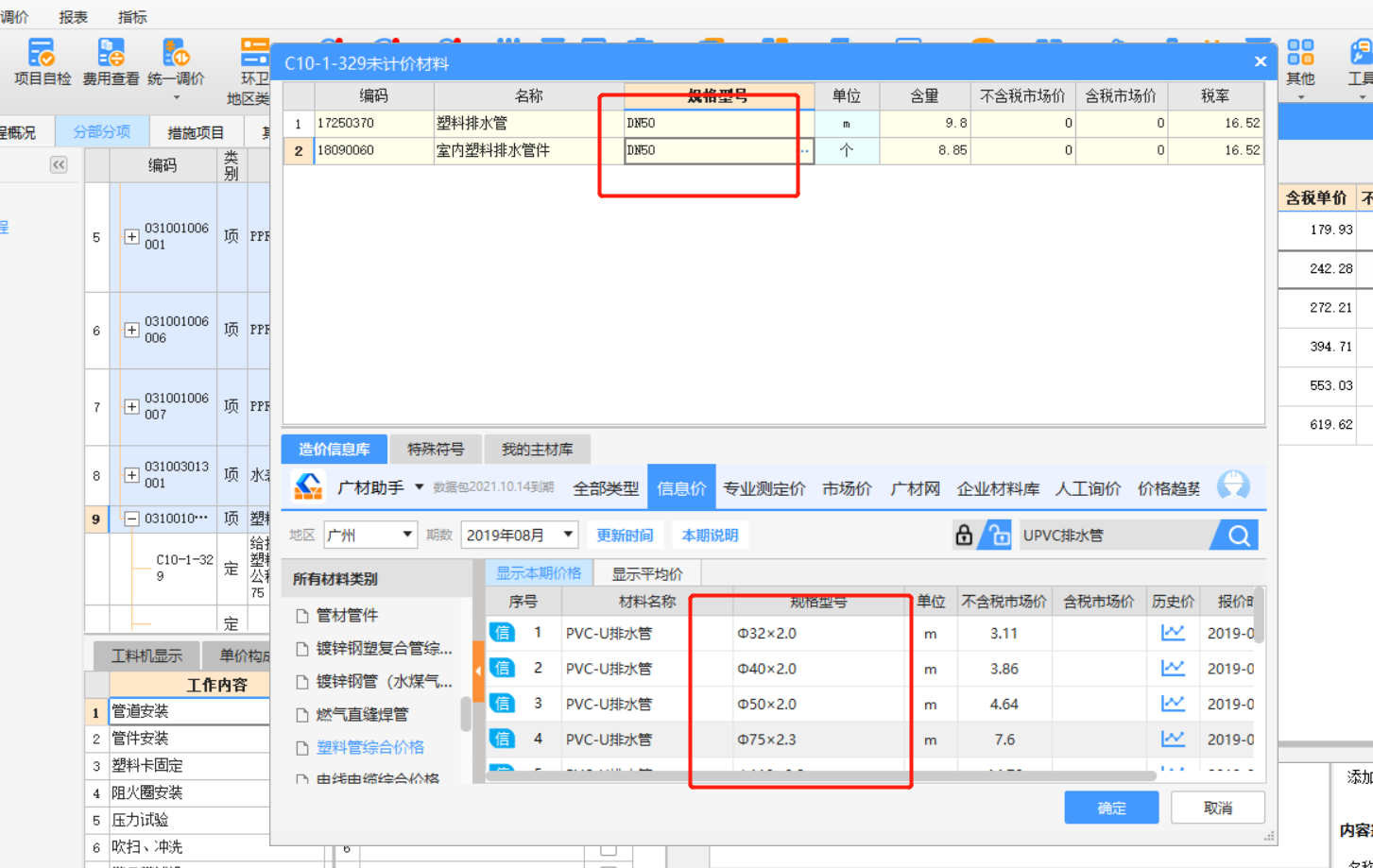Click the 工料机显示 tab

pos(146,655)
